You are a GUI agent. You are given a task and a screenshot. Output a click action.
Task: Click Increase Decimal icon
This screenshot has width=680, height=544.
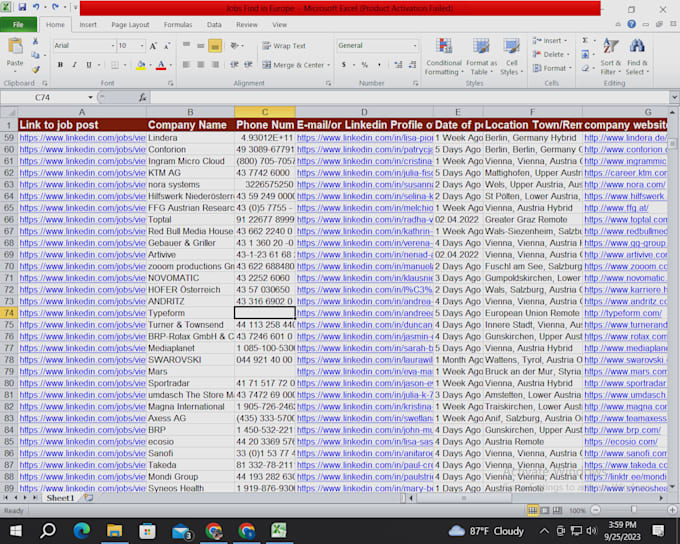click(x=398, y=65)
